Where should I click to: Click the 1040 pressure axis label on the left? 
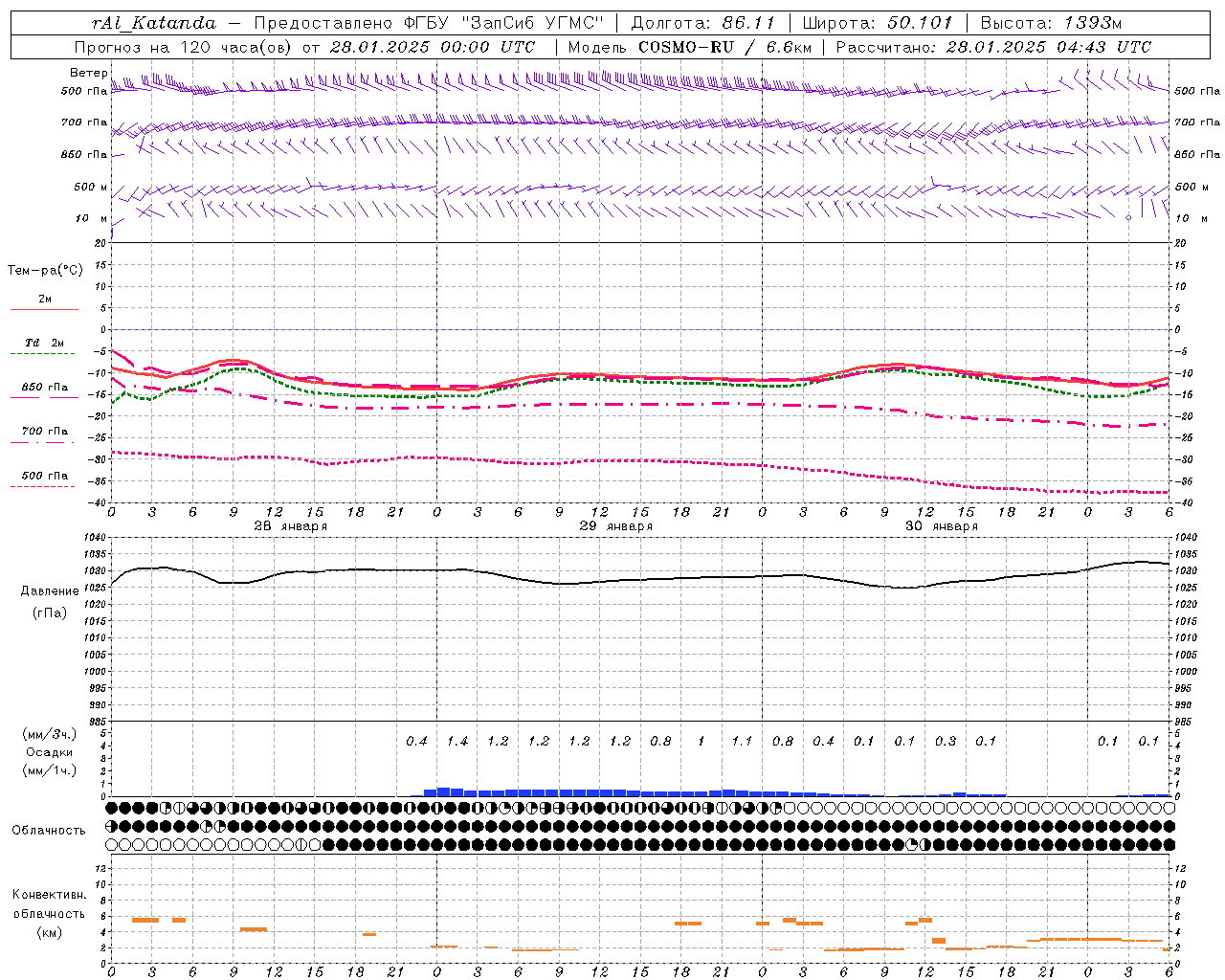click(94, 538)
